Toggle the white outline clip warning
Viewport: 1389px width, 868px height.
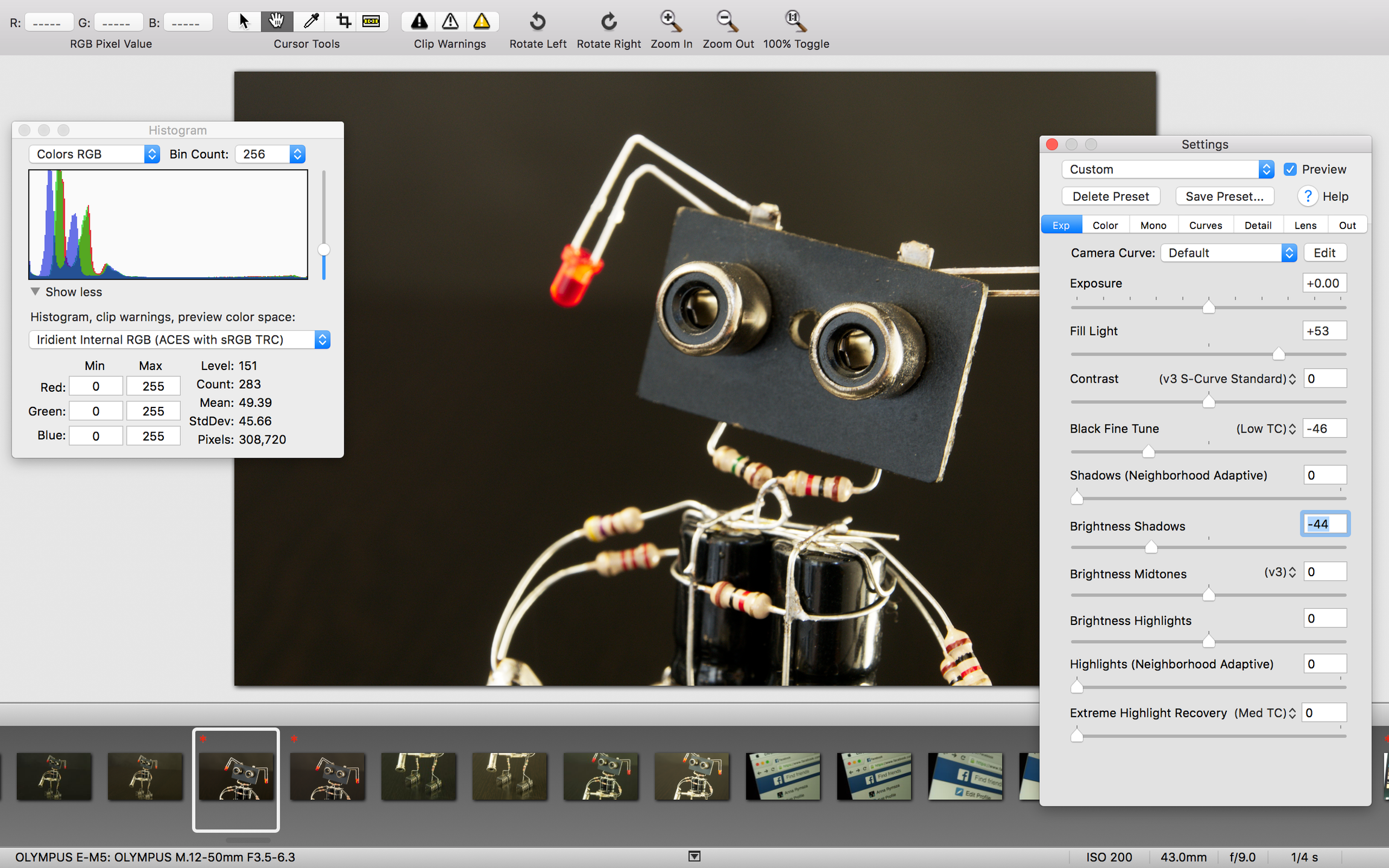click(450, 22)
